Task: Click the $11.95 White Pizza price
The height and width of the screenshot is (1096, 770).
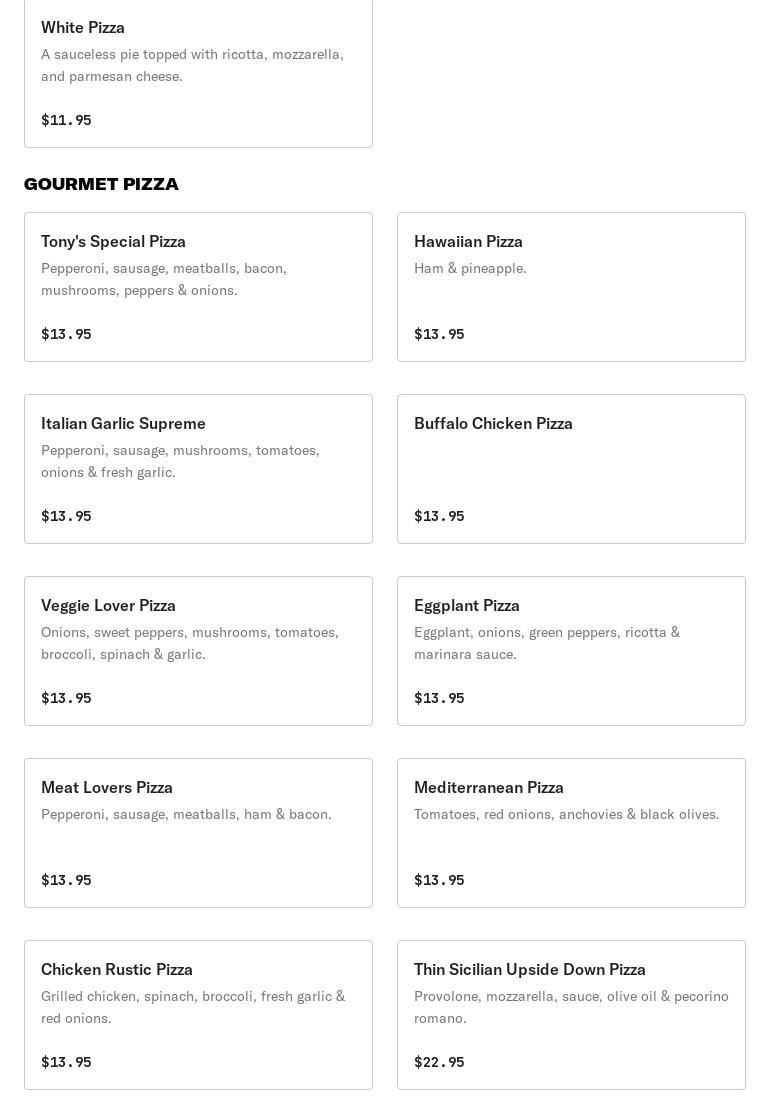Action: [x=66, y=120]
